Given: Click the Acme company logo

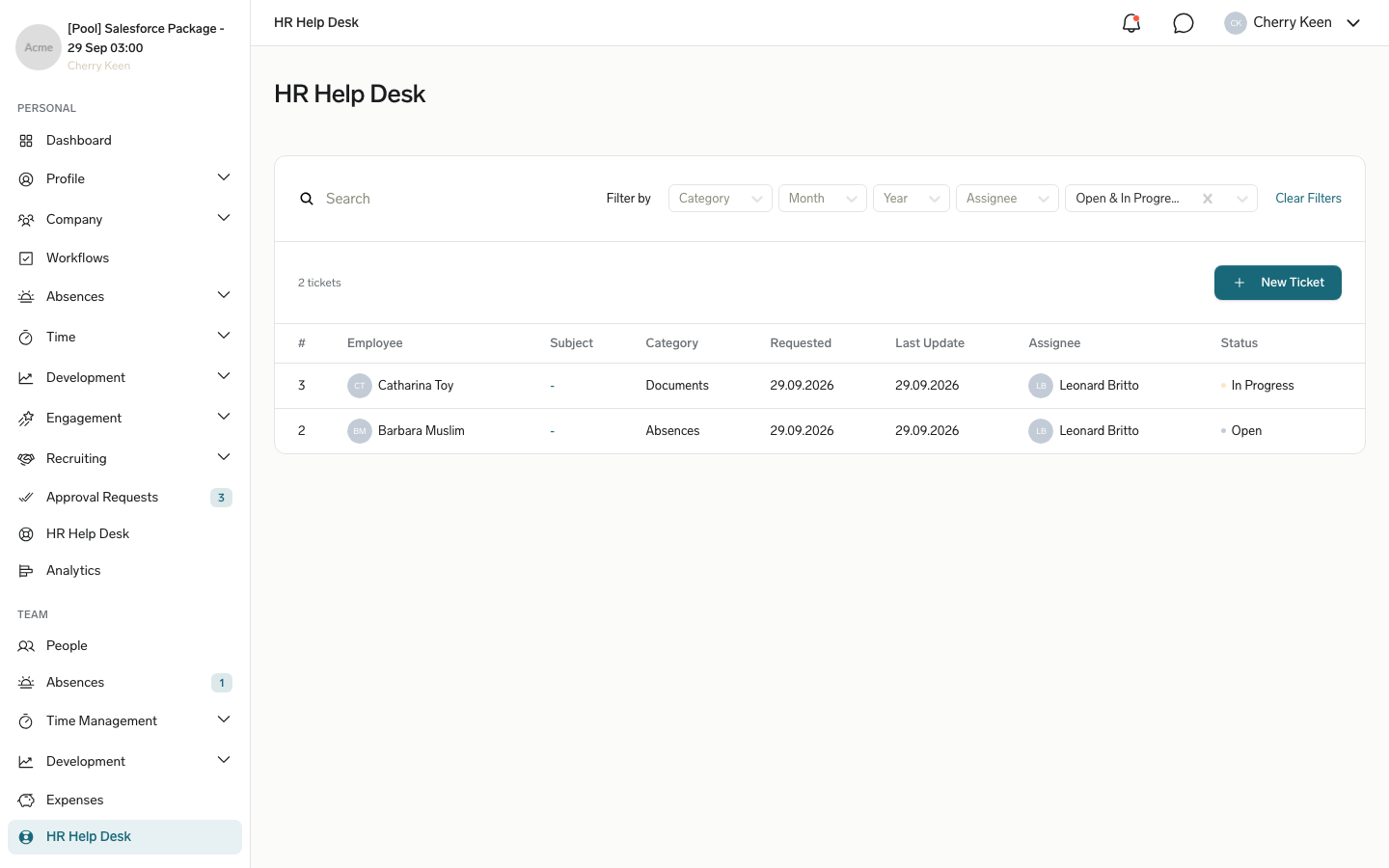Looking at the screenshot, I should [39, 47].
